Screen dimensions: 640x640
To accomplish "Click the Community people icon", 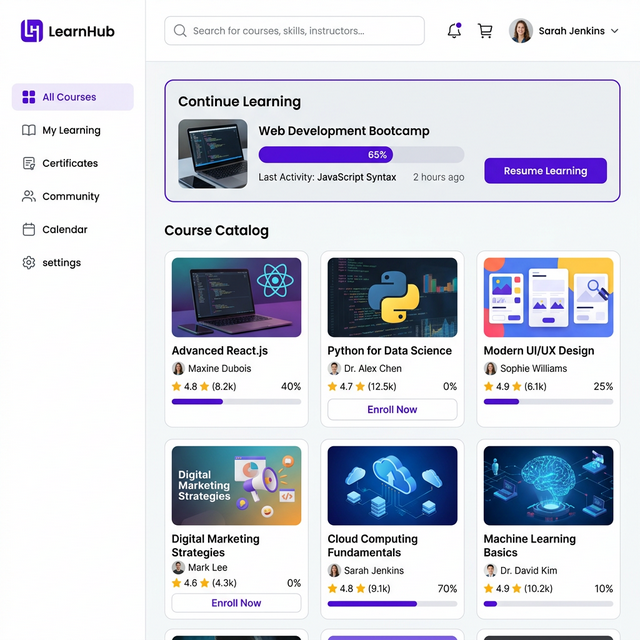I will coord(29,196).
